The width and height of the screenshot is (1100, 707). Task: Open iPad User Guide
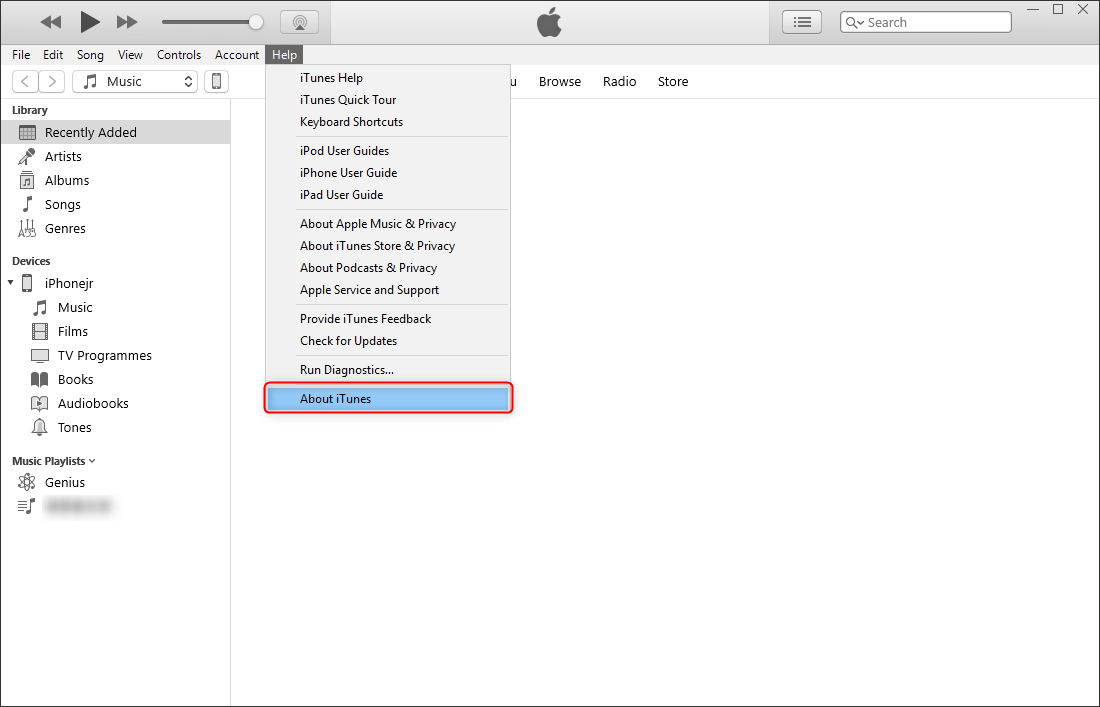[x=387, y=194]
